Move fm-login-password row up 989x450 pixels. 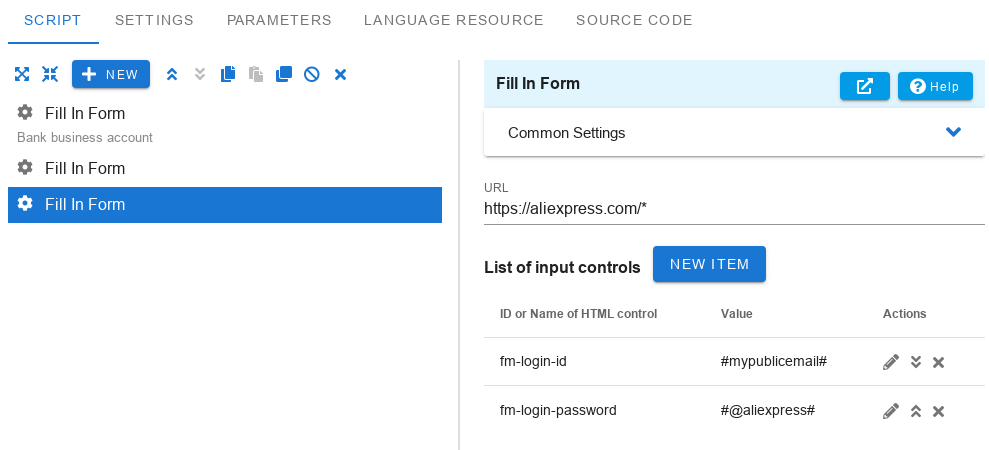coord(916,412)
